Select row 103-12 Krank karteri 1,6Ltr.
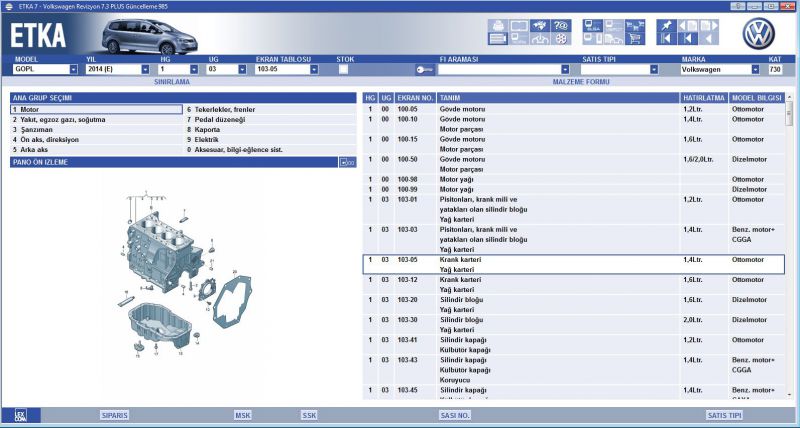This screenshot has height=428, width=800. [x=573, y=285]
